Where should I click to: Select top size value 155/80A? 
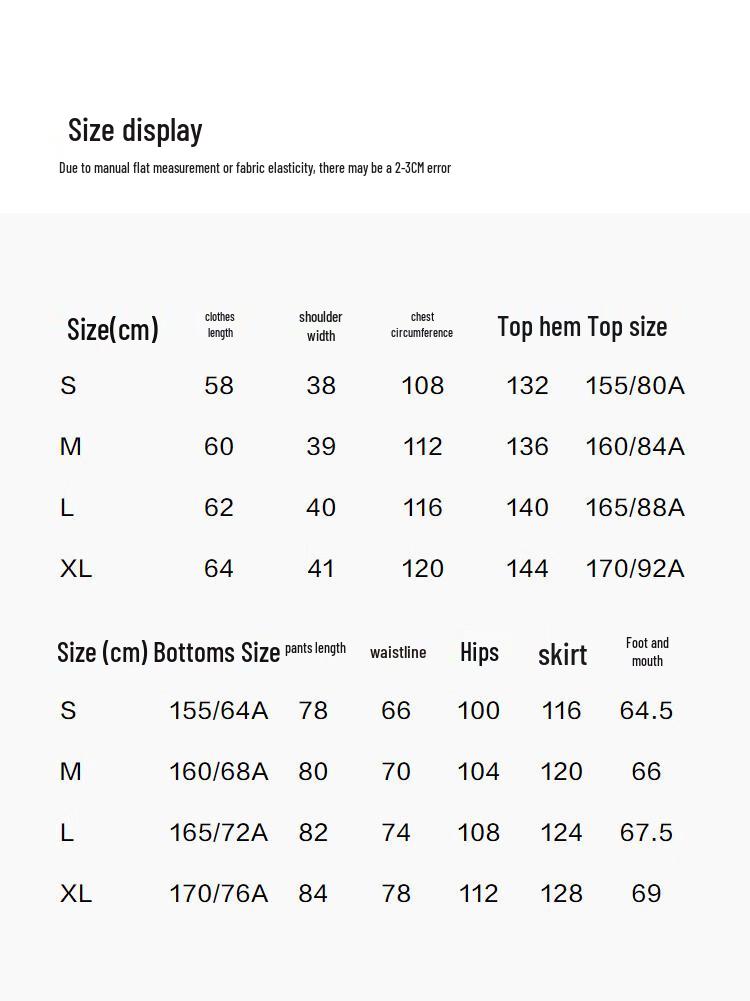point(635,386)
